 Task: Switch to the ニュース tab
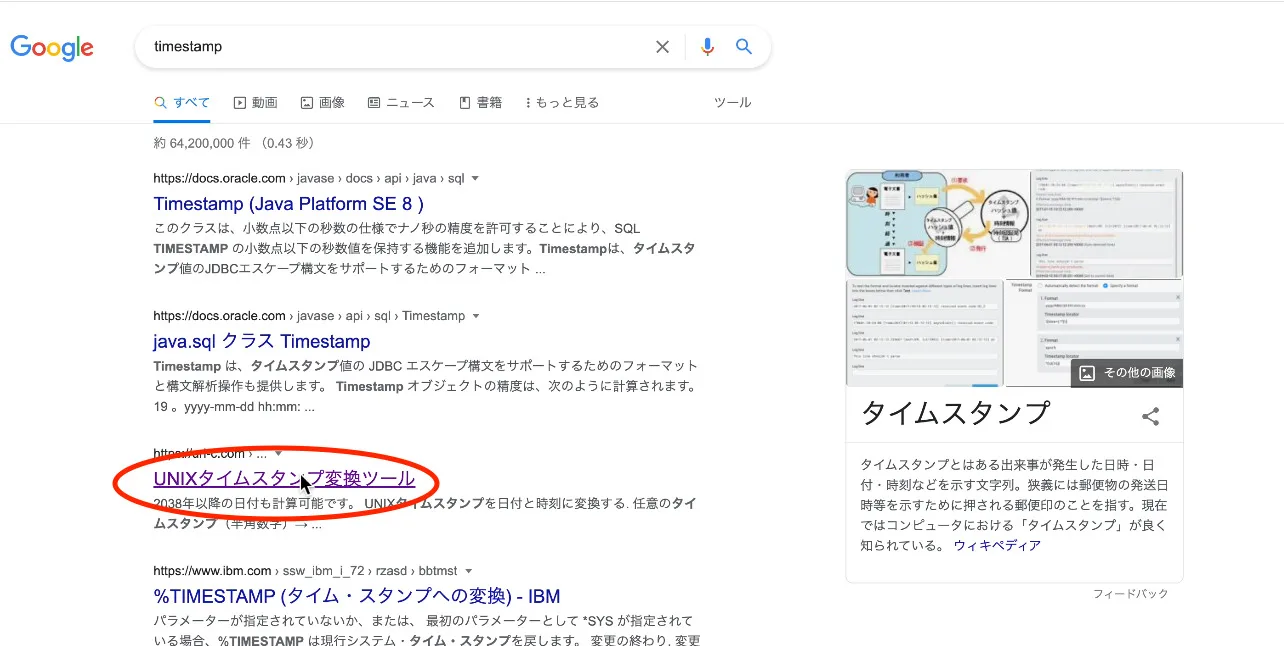(x=401, y=102)
